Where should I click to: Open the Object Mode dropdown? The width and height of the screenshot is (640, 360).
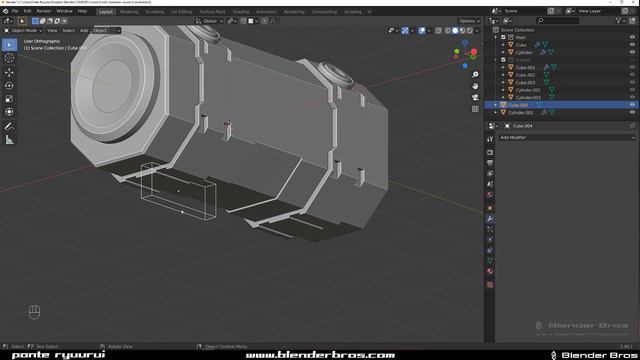[23, 31]
